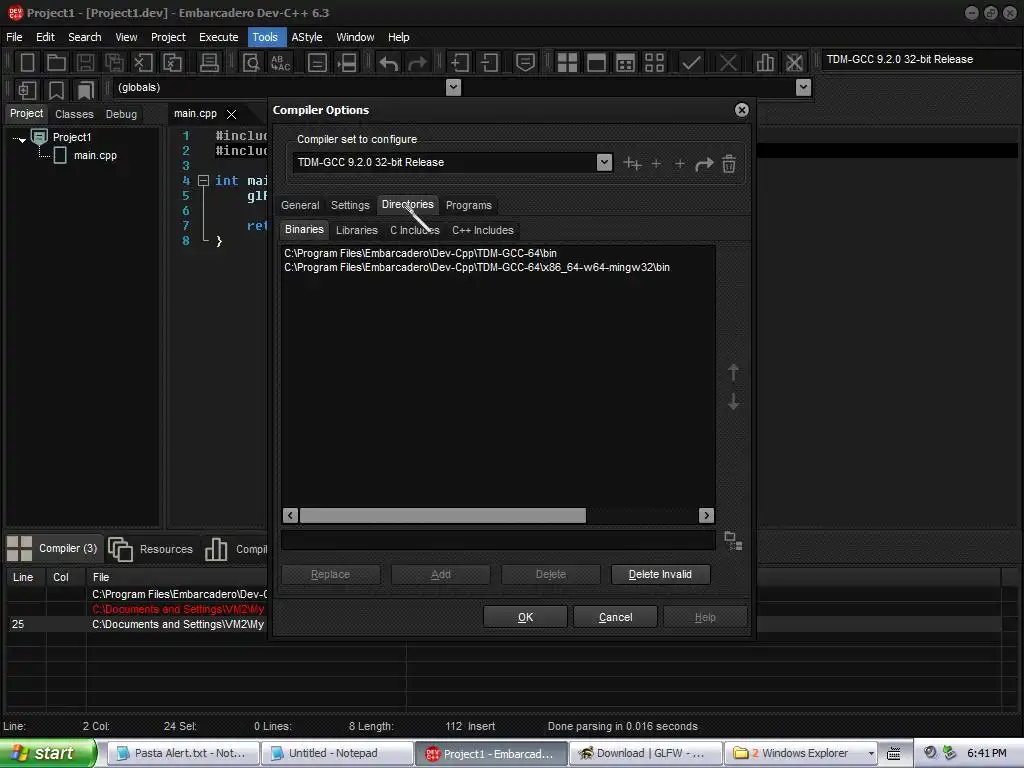This screenshot has width=1024, height=768.
Task: Click the add-multiple compiler sets plus icon
Action: pyautogui.click(x=632, y=163)
